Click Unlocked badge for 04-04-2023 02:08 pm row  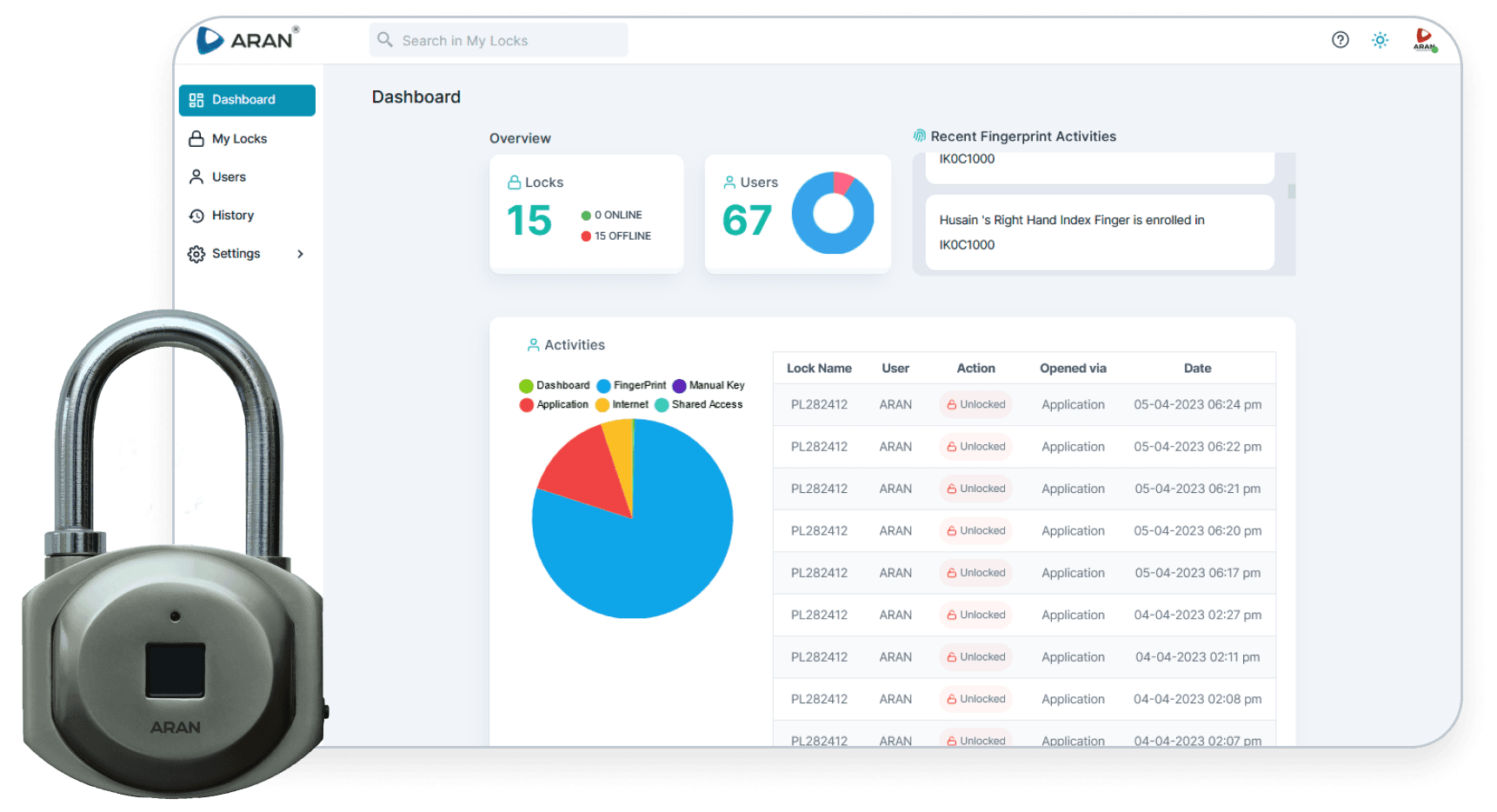975,699
